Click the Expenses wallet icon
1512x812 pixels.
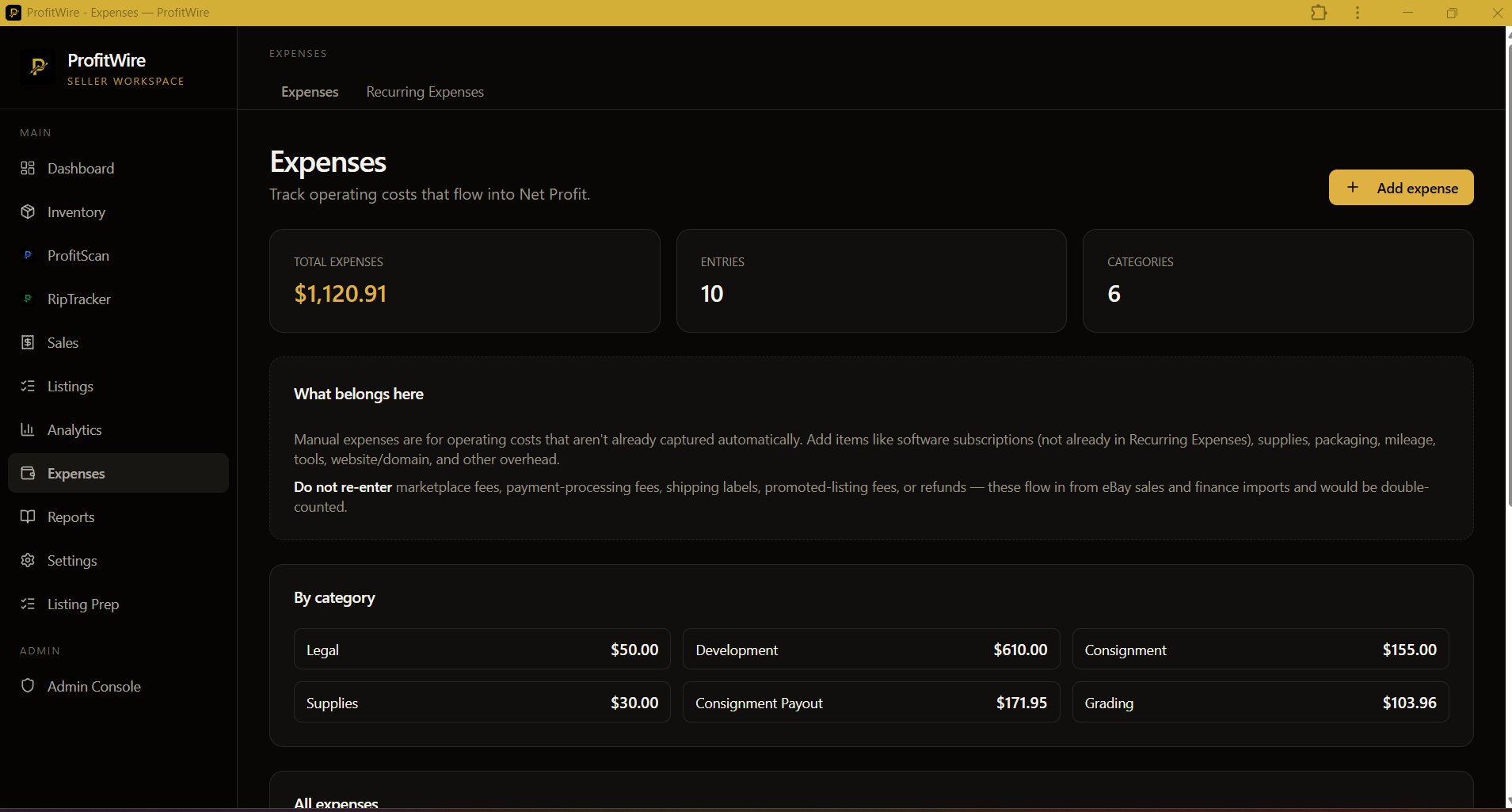(x=28, y=473)
